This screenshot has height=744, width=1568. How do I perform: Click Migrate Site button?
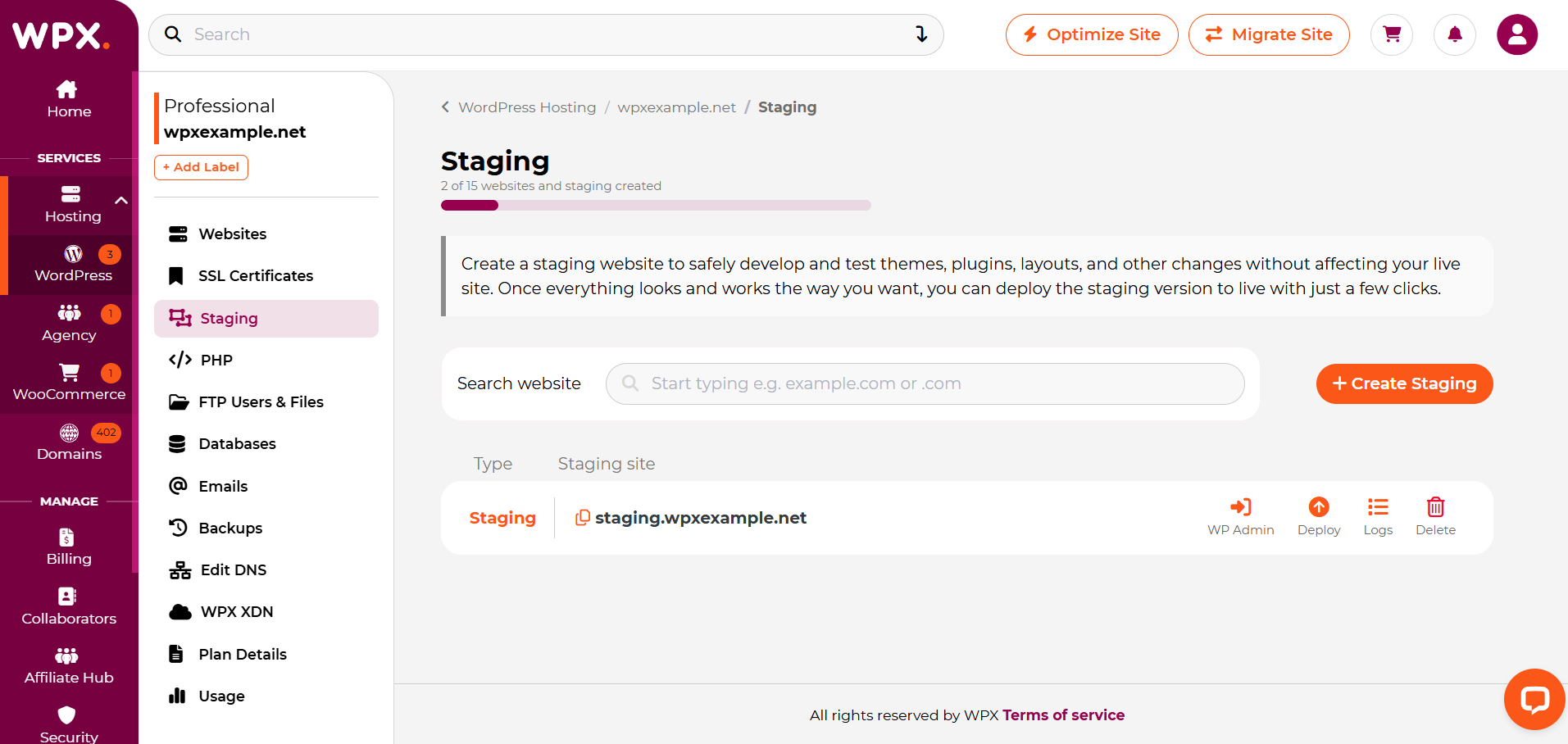[1269, 34]
